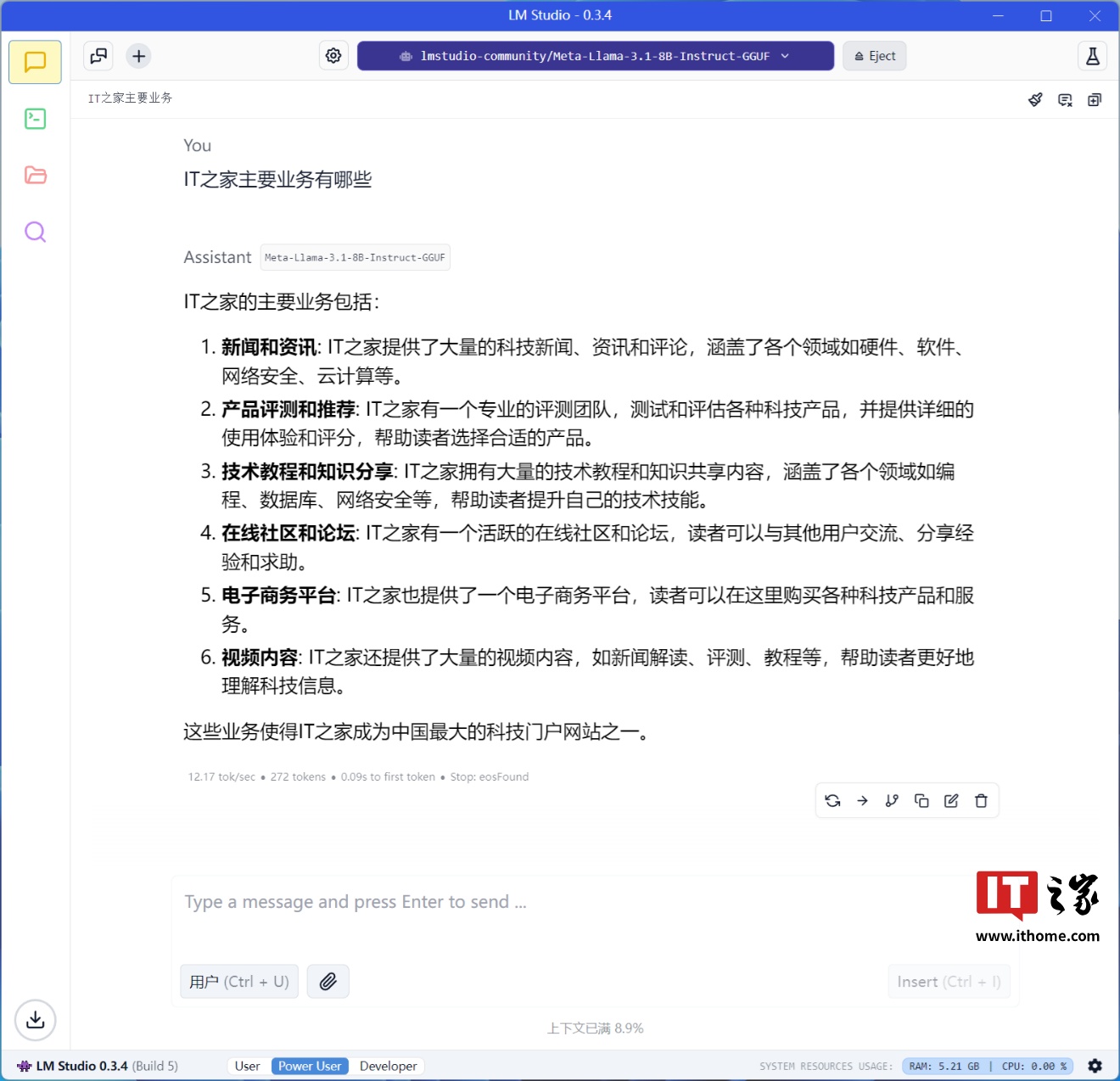Viewport: 1120px width, 1081px height.
Task: Click the Insert (Ctrl + I) button
Action: click(x=949, y=982)
